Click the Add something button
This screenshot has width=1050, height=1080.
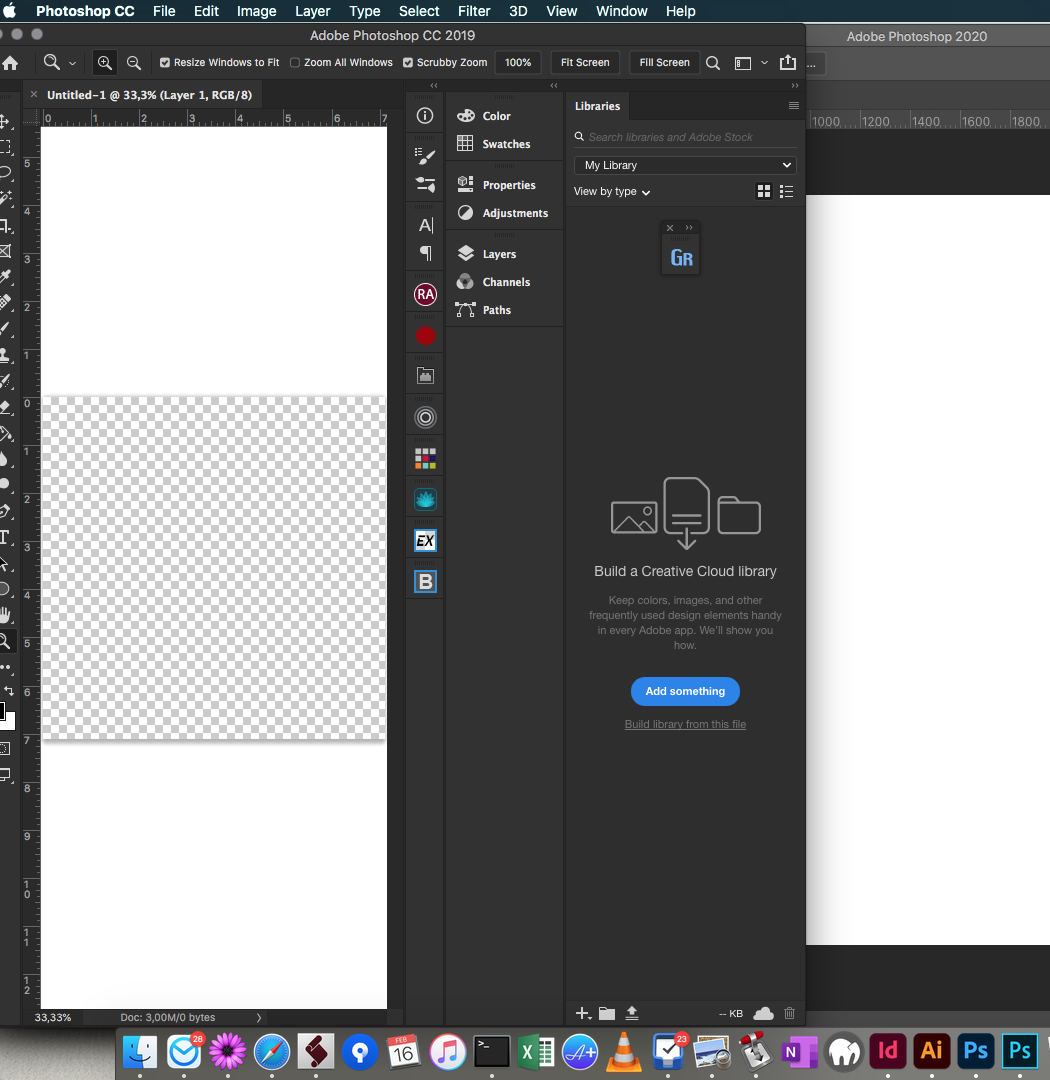coord(685,691)
